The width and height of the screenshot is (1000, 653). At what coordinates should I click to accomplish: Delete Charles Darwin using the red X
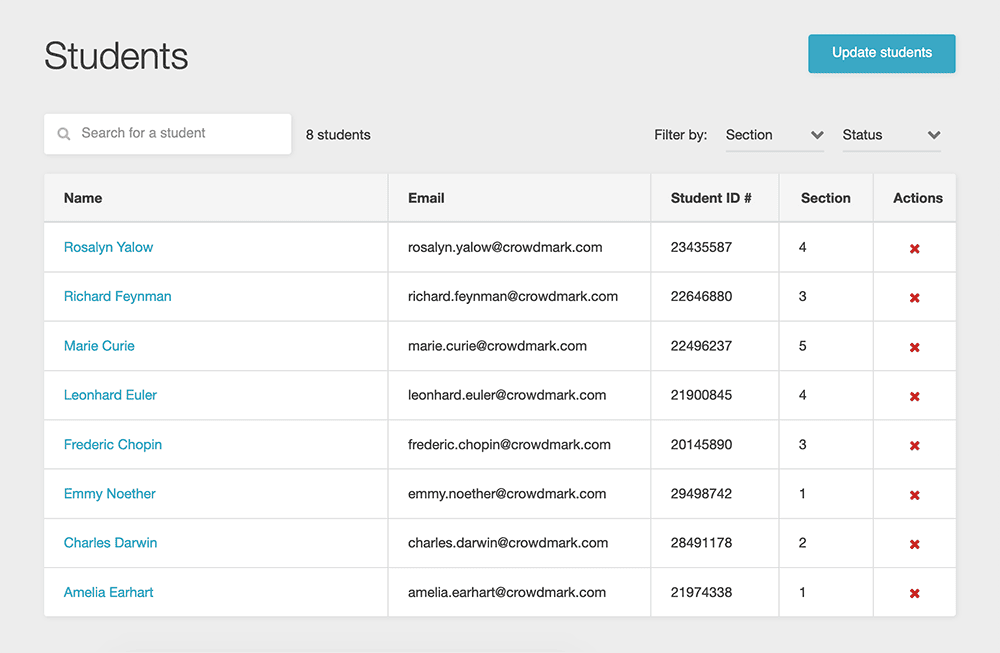click(x=914, y=544)
